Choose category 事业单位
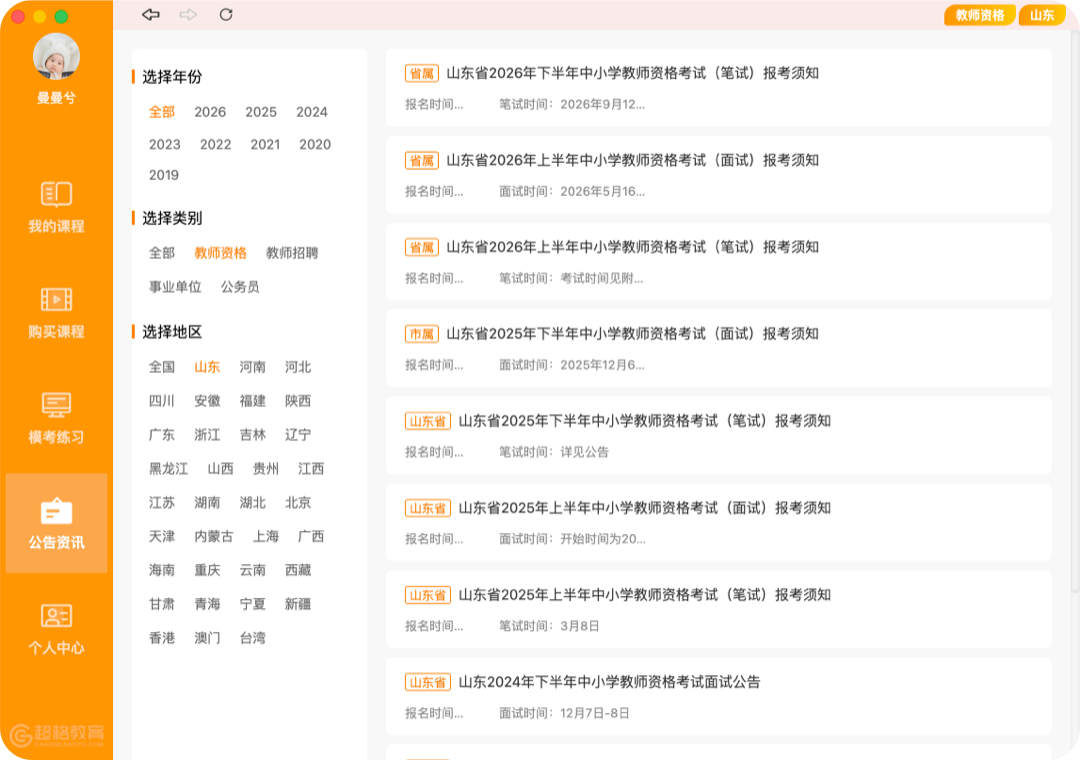This screenshot has height=760, width=1080. [175, 287]
